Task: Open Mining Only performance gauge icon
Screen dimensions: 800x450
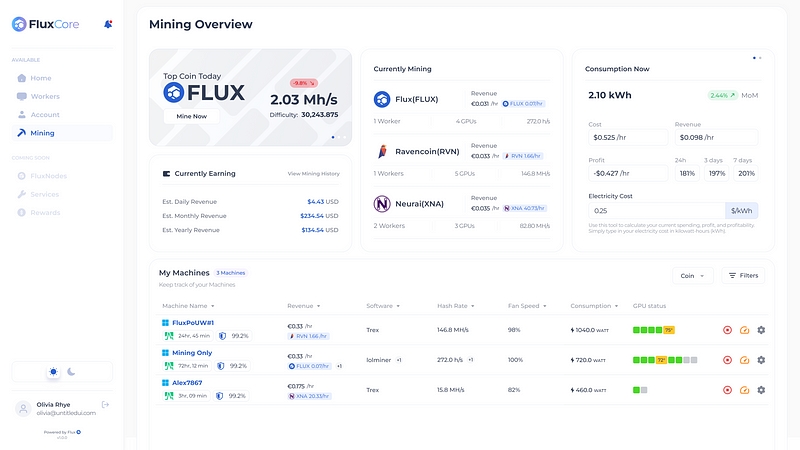Action: click(x=744, y=360)
